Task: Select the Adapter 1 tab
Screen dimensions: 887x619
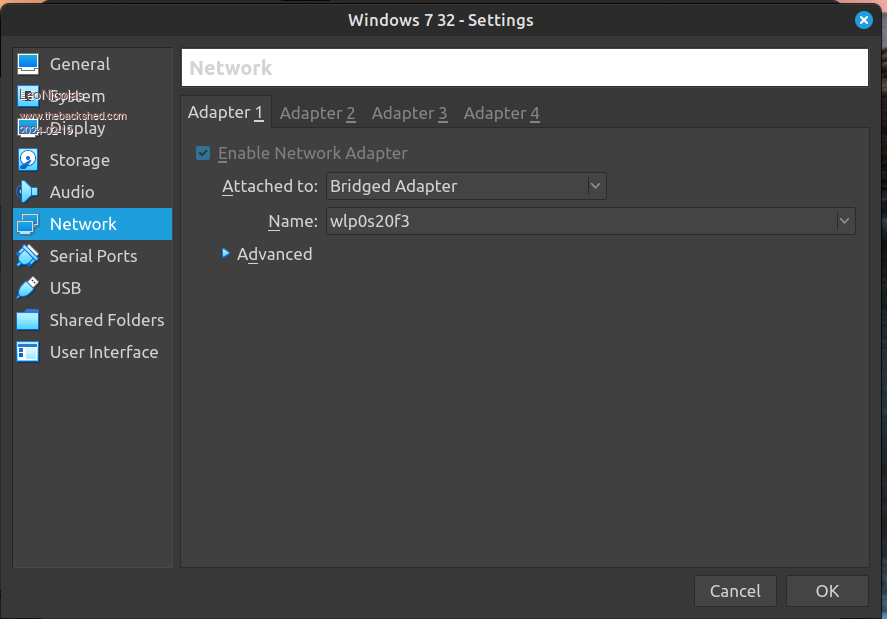Action: pyautogui.click(x=225, y=112)
